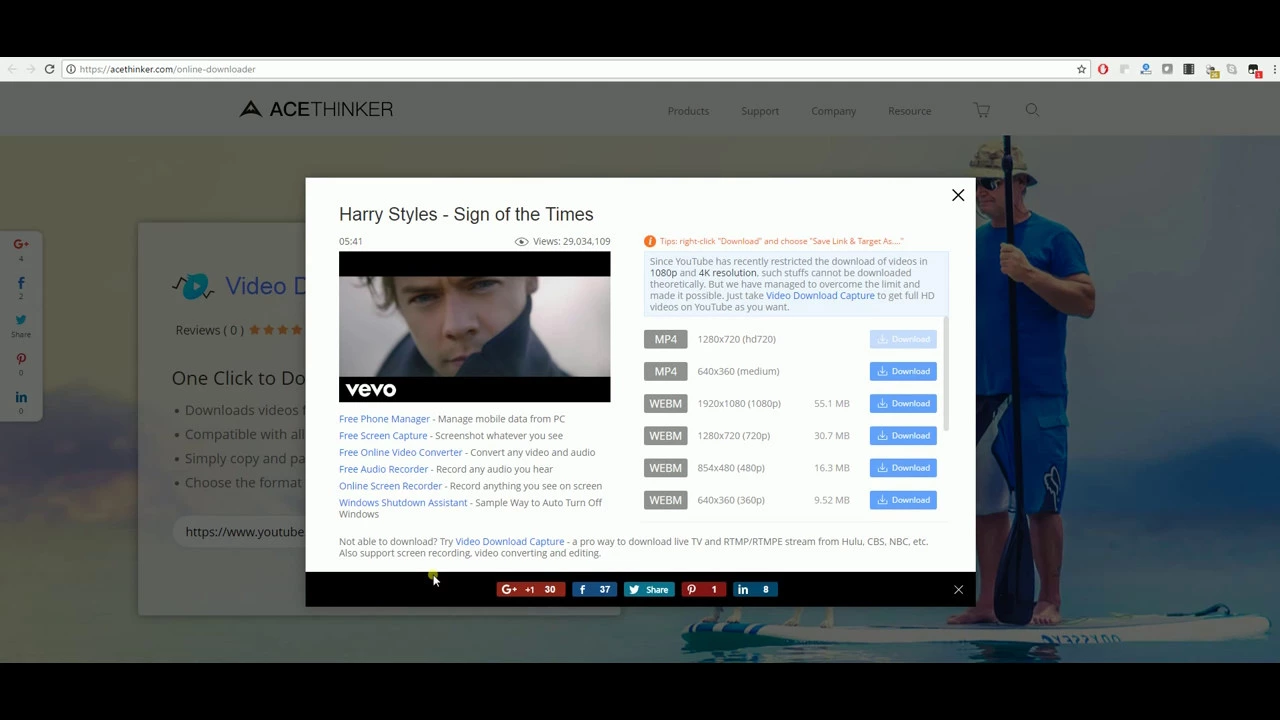Viewport: 1280px width, 720px height.
Task: Open the Support menu
Action: click(760, 111)
